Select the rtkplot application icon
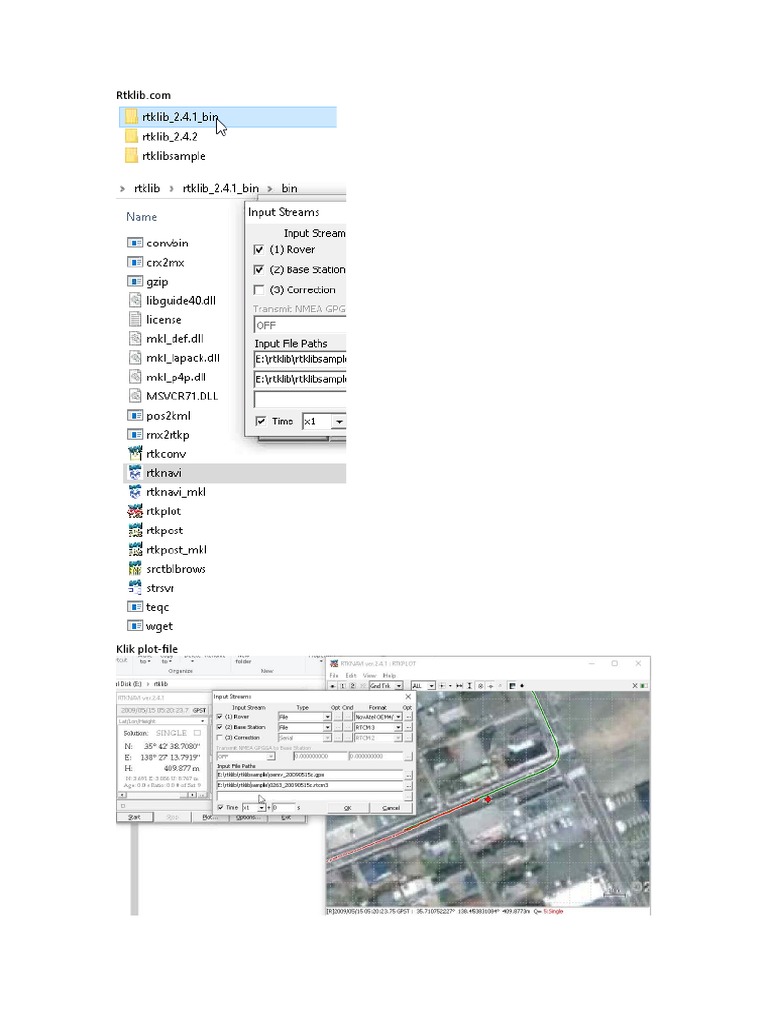 tap(135, 511)
